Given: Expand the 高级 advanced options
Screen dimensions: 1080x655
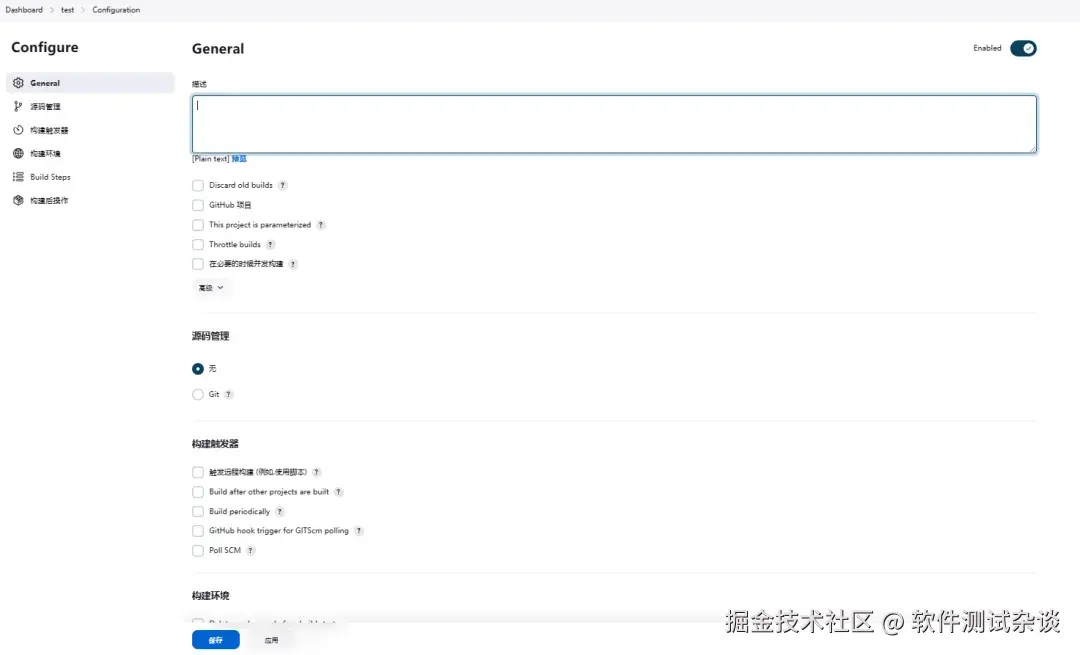Looking at the screenshot, I should click(211, 287).
